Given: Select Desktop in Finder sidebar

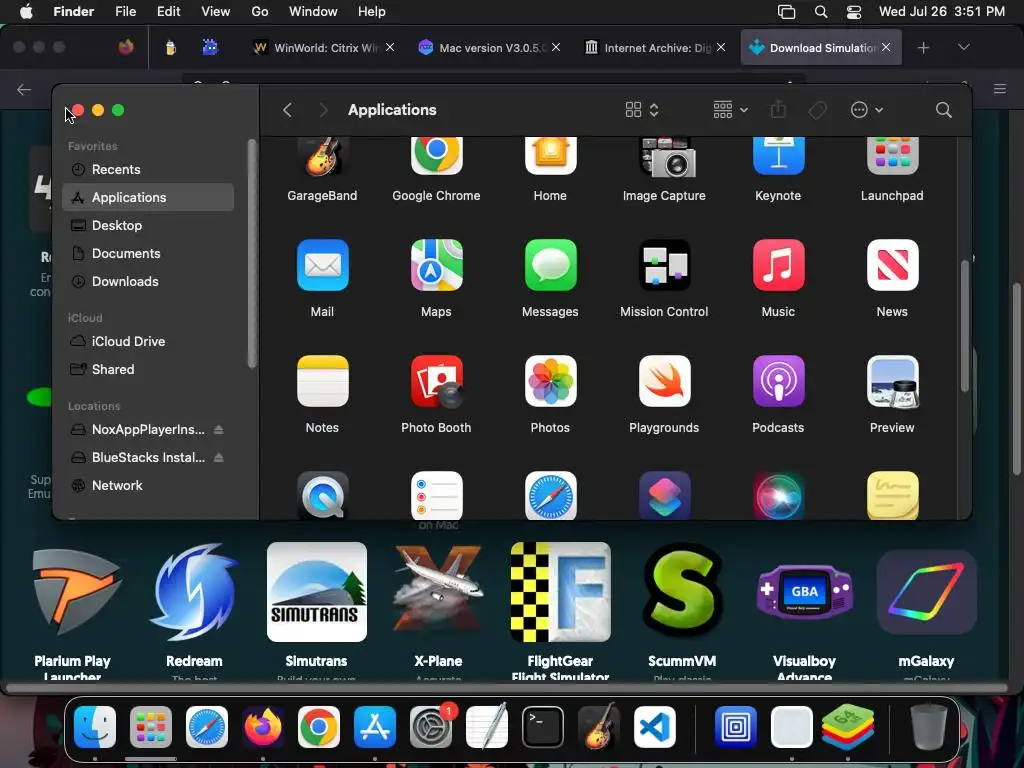Looking at the screenshot, I should pyautogui.click(x=148, y=225).
